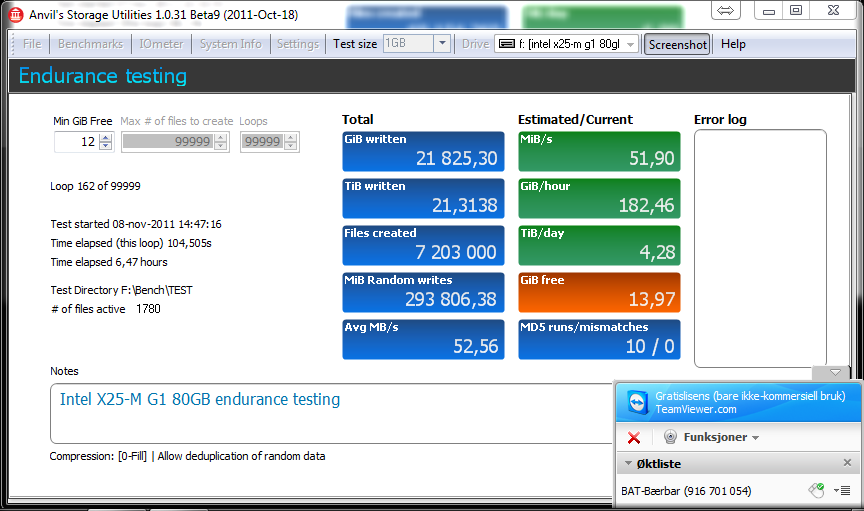Click the TiB/day green tile
The height and width of the screenshot is (511, 864).
click(x=599, y=245)
